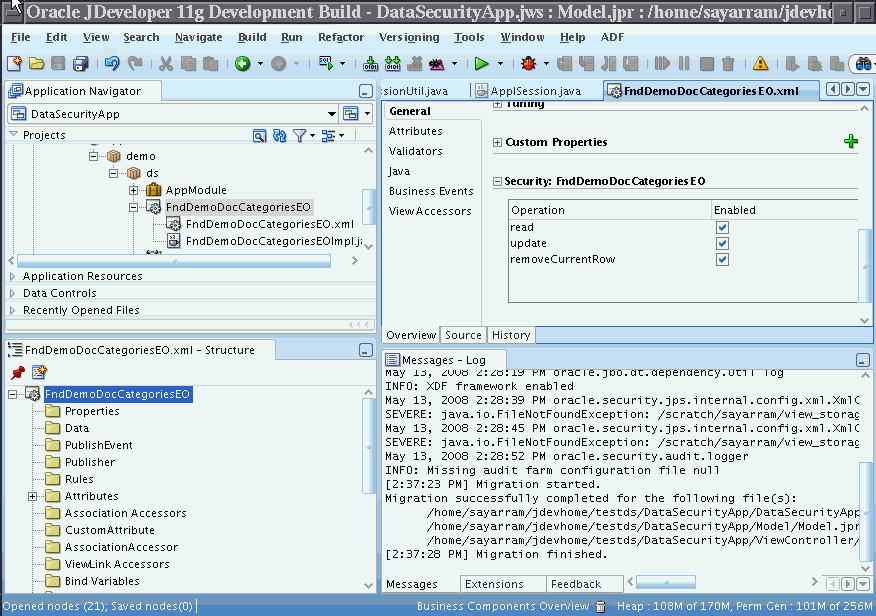The image size is (876, 616).
Task: Click the trash garbage collection icon in status bar
Action: 601,607
